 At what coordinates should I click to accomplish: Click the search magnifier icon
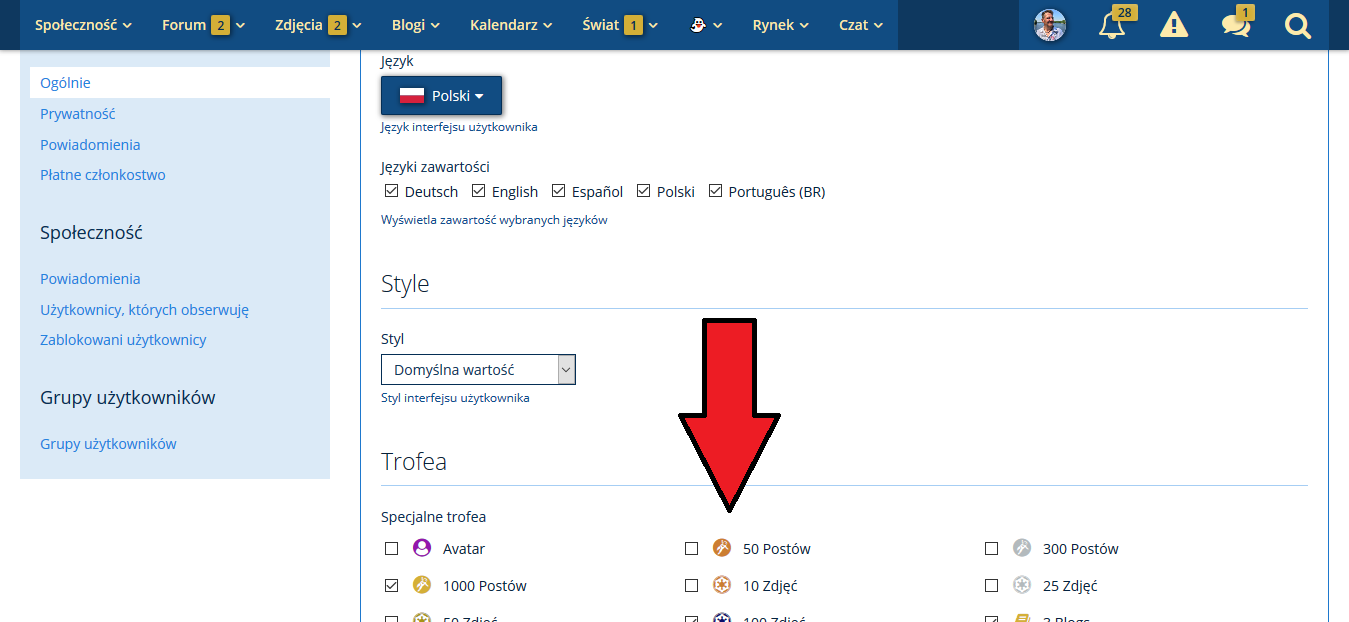tap(1297, 25)
